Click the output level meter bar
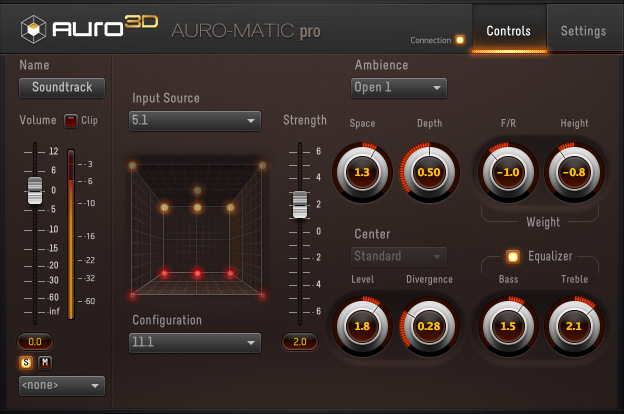624x414 pixels. click(71, 234)
